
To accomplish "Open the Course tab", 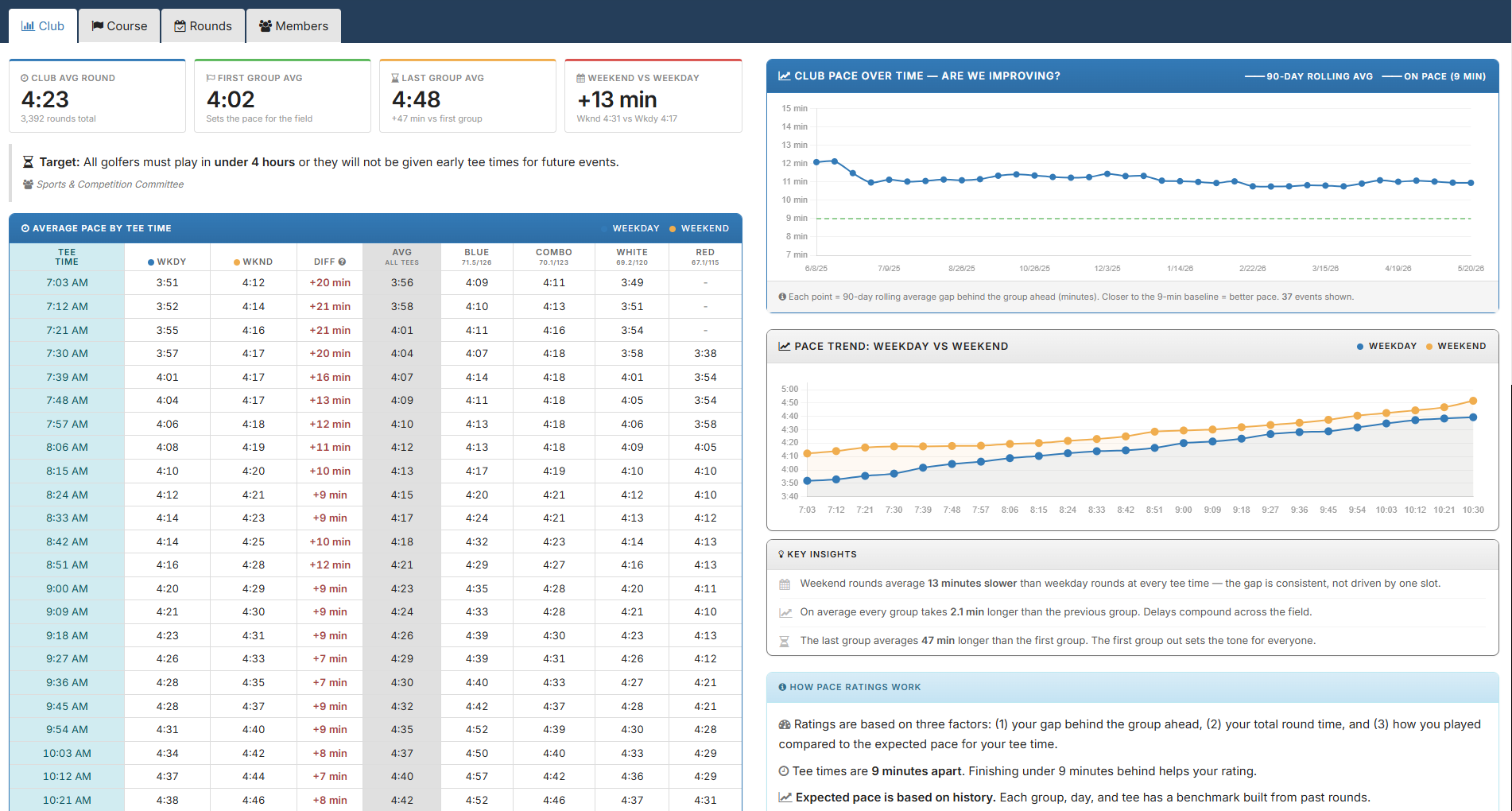I will (x=119, y=25).
